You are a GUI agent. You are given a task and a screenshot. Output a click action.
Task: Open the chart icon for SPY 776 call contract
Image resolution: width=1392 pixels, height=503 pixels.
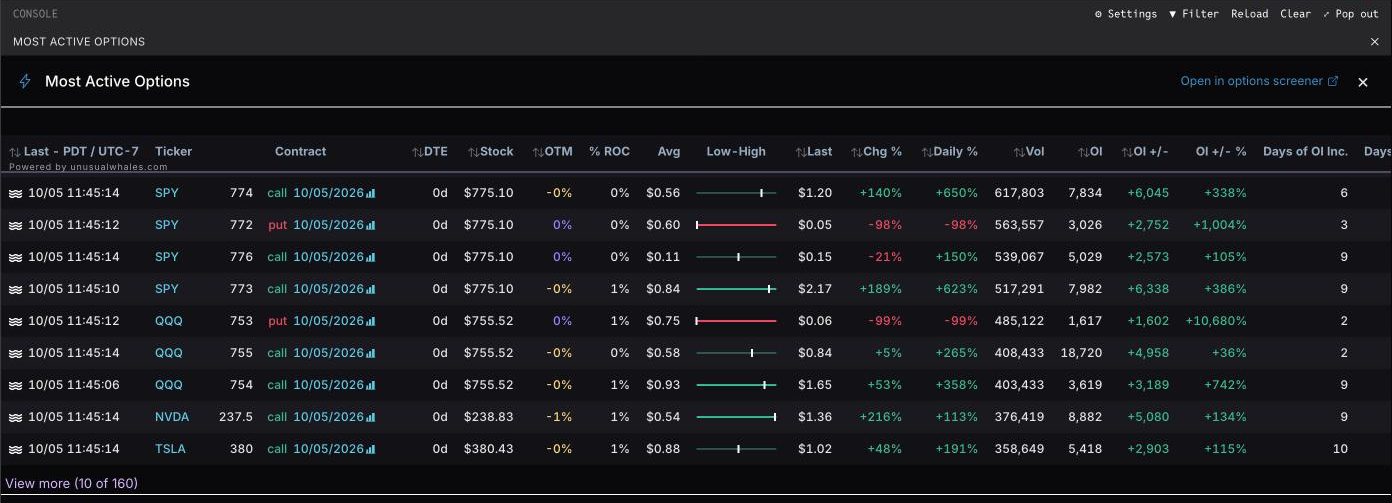pyautogui.click(x=371, y=257)
